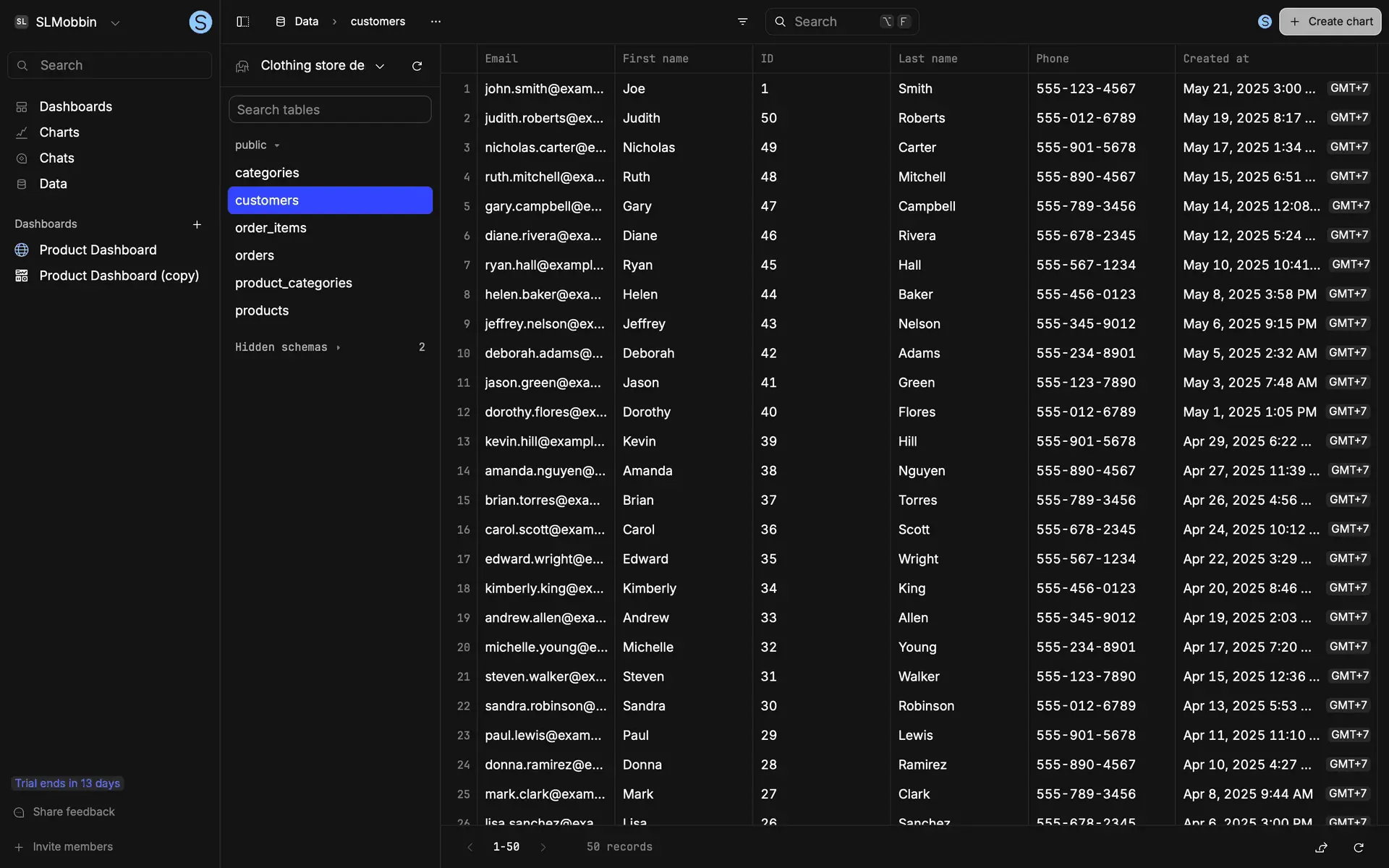
Task: Open Charts from the sidebar
Action: pyautogui.click(x=59, y=132)
